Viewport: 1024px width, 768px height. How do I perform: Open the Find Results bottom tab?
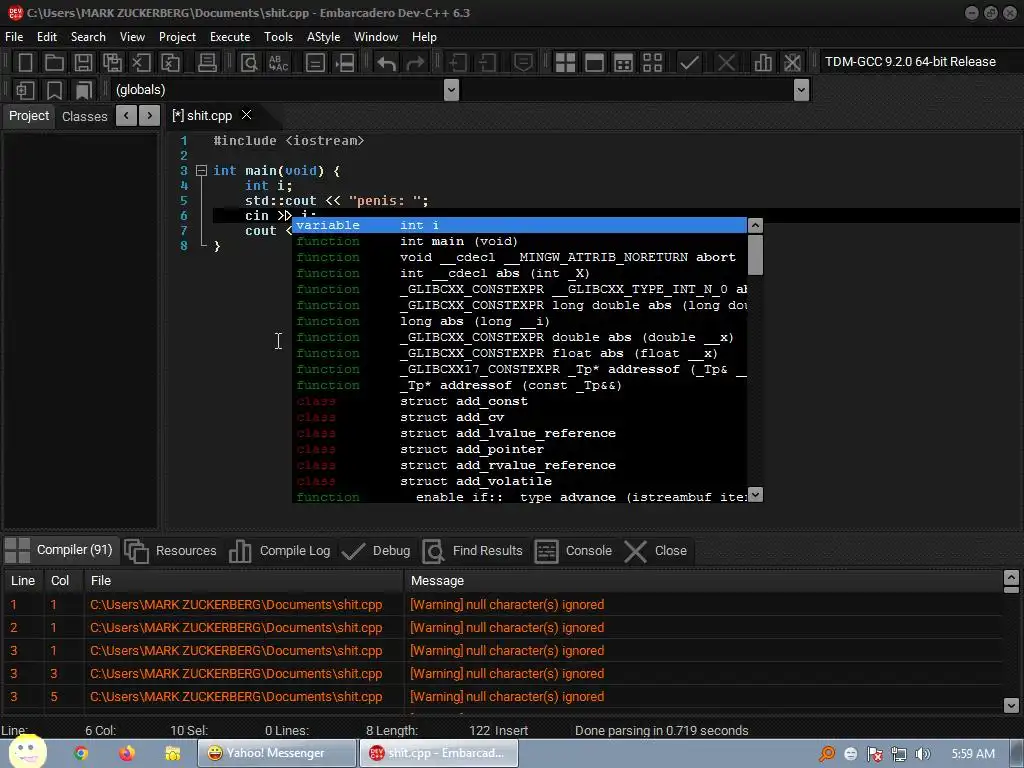point(473,551)
